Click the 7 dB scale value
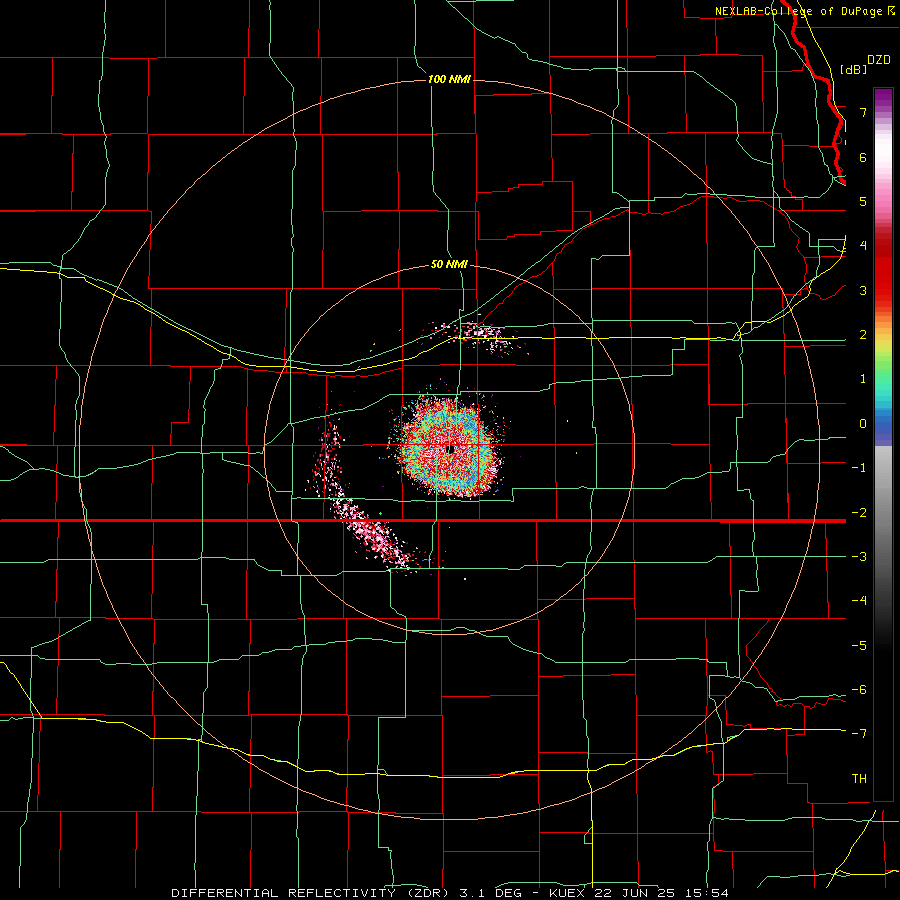This screenshot has width=900, height=900. (x=863, y=112)
